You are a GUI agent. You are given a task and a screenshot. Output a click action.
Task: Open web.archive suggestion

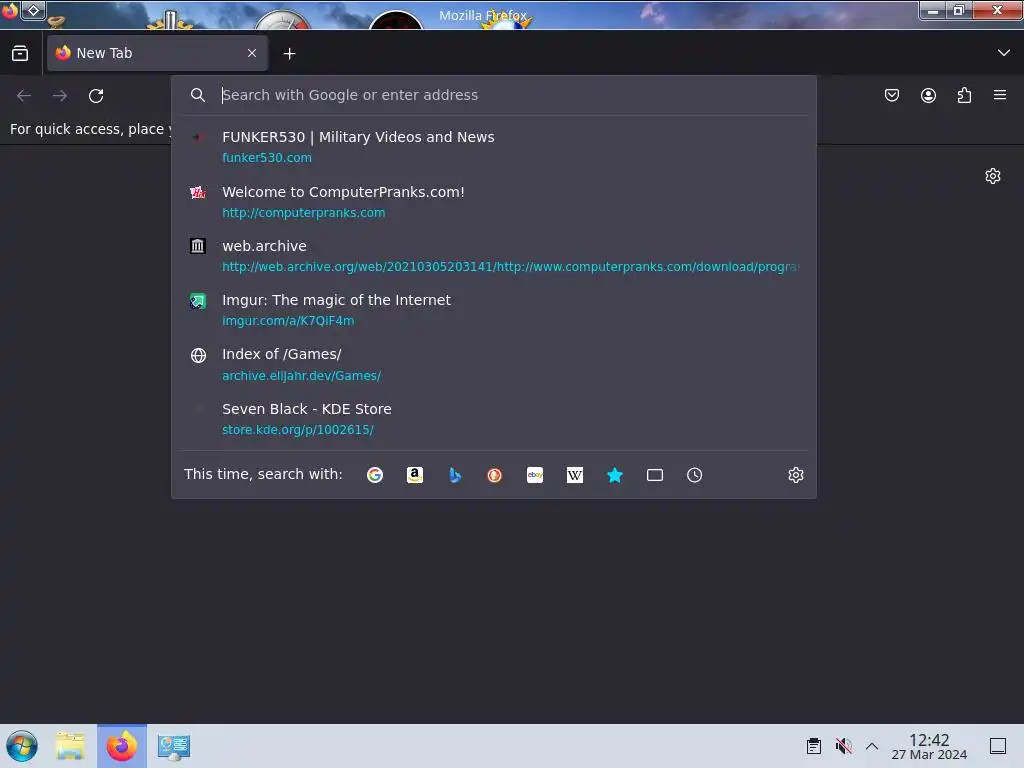coord(494,256)
